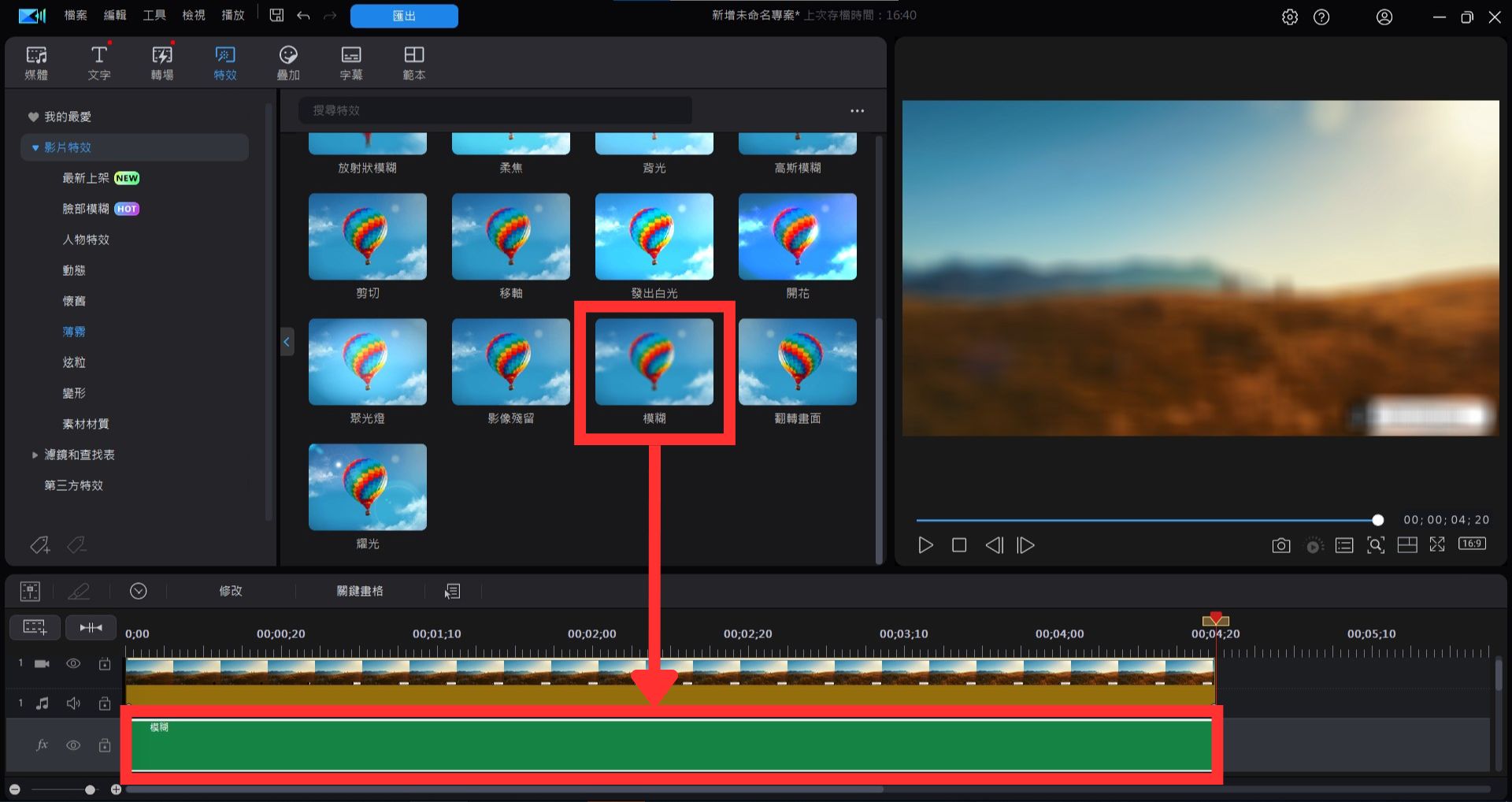Mute audio track 1 speaker icon
1512x802 pixels.
(x=73, y=704)
